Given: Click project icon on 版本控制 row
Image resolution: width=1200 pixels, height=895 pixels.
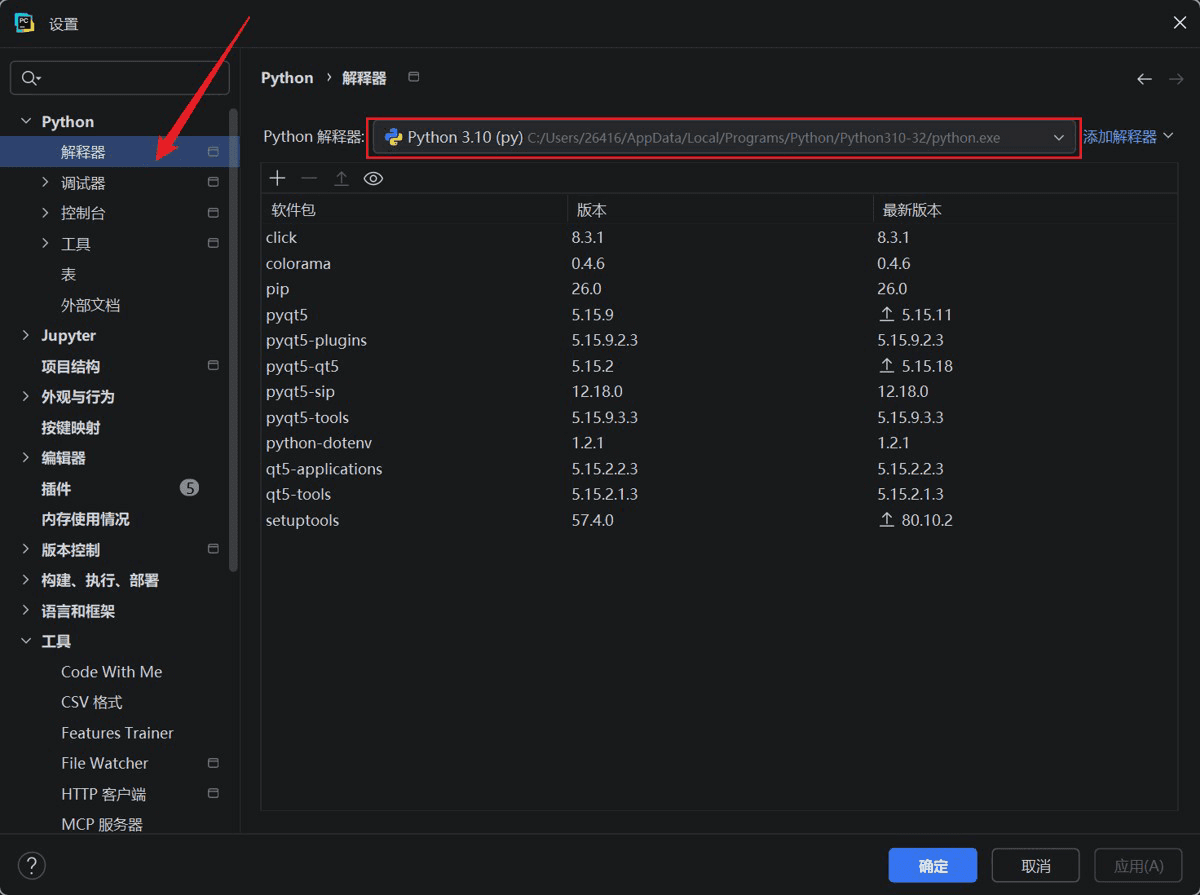Looking at the screenshot, I should point(213,549).
